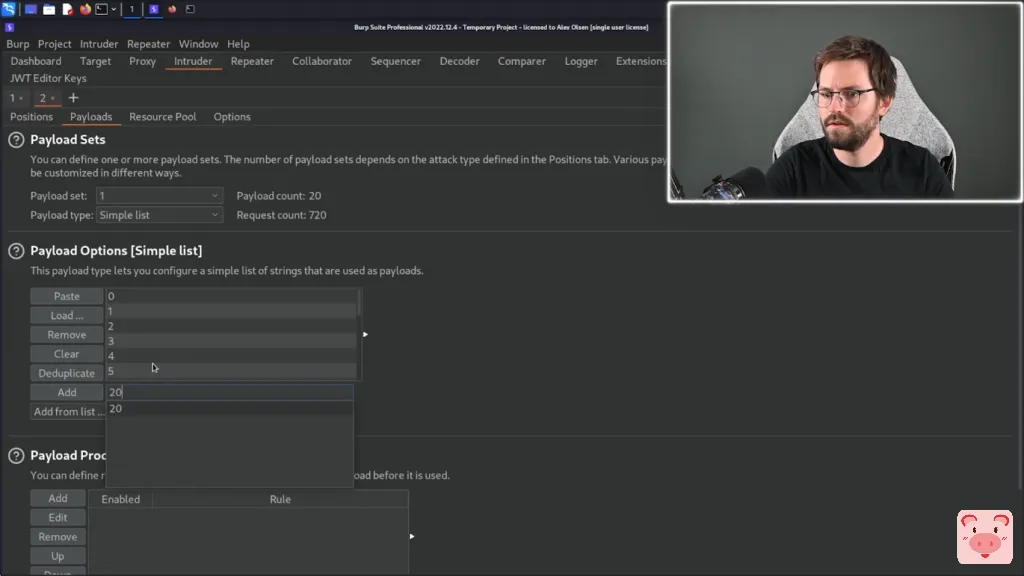Viewport: 1024px width, 576px height.
Task: Click the new payload item input field
Action: coord(229,392)
